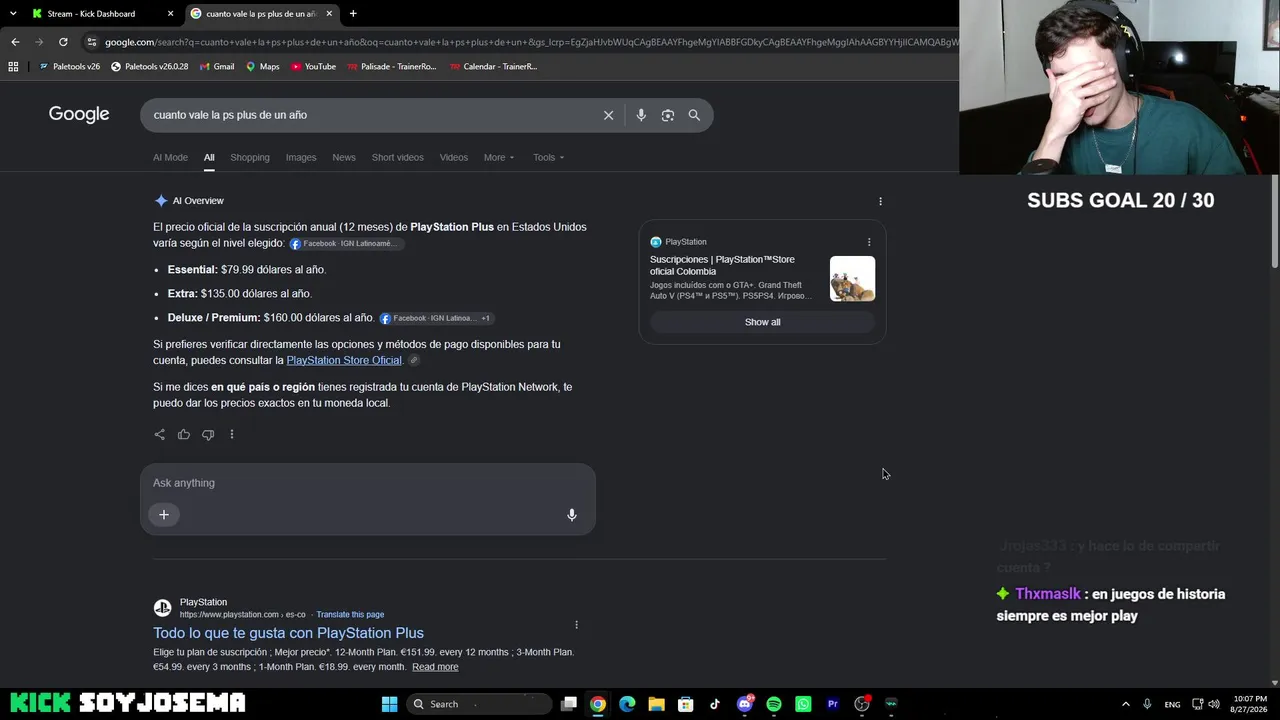
Task: Open Google Lens image search
Action: (668, 115)
